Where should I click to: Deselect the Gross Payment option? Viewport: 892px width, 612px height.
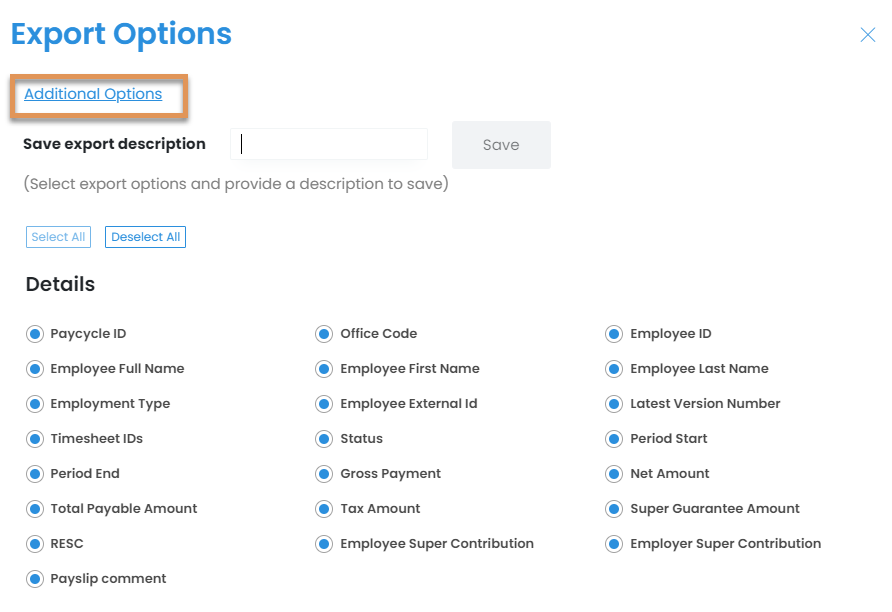point(324,474)
